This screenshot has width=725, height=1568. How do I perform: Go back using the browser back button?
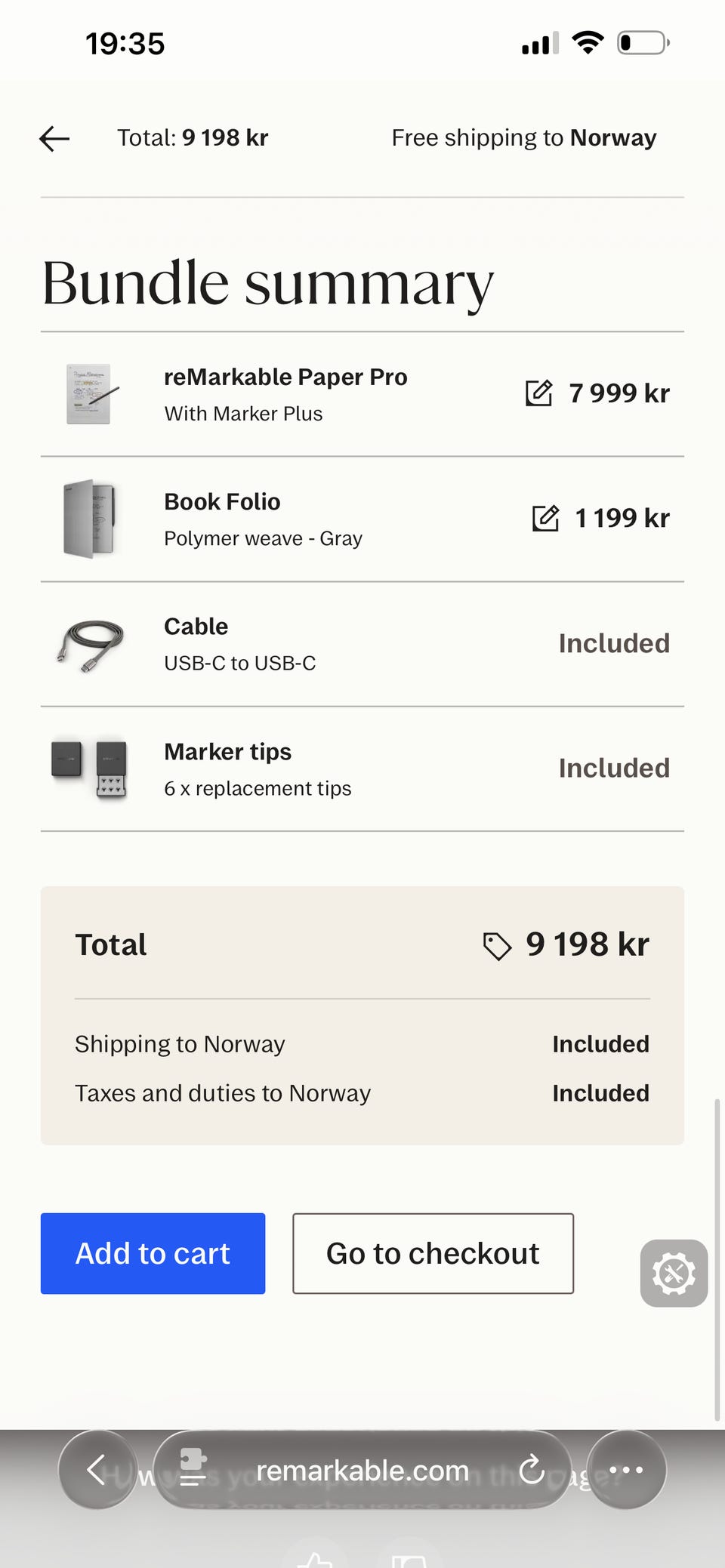pyautogui.click(x=97, y=1469)
